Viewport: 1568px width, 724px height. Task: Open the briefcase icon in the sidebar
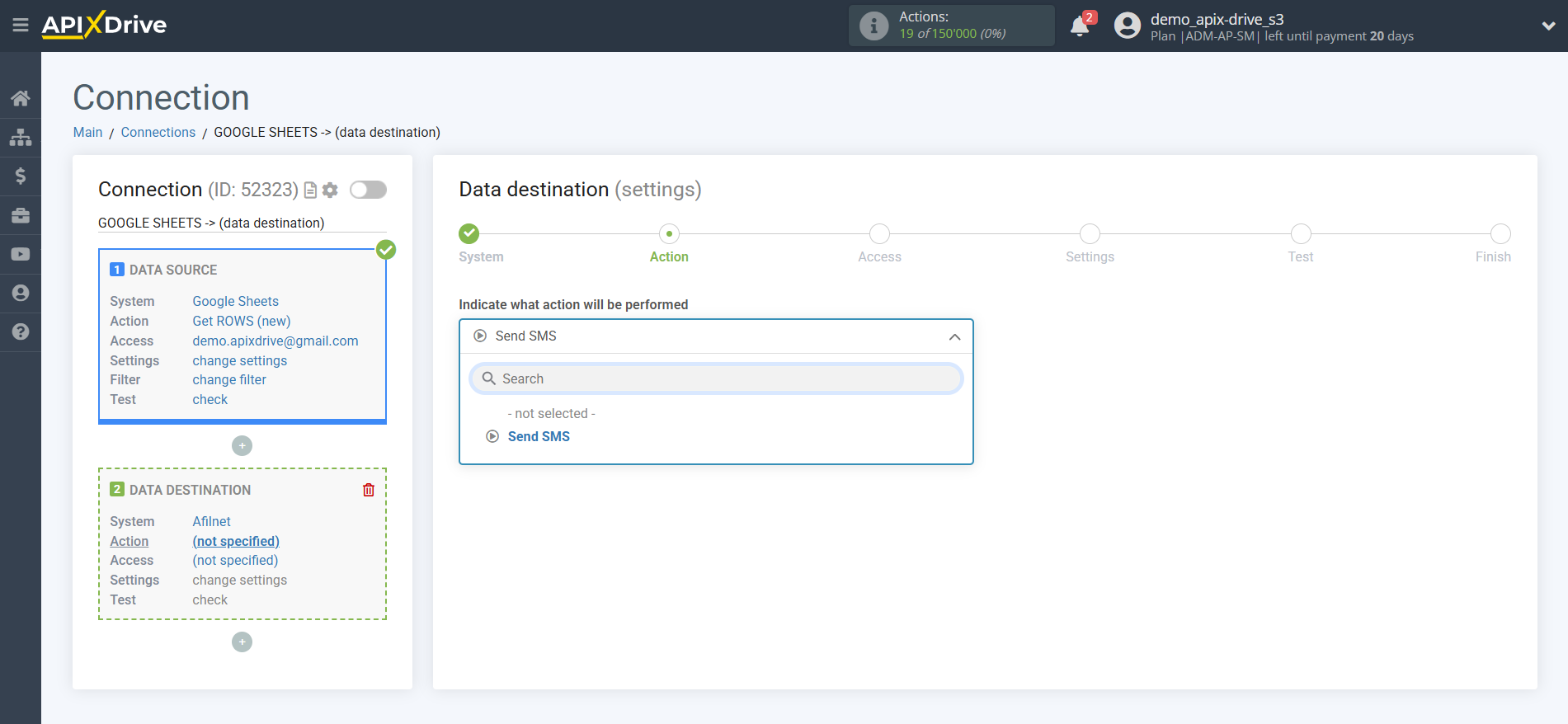pos(21,215)
